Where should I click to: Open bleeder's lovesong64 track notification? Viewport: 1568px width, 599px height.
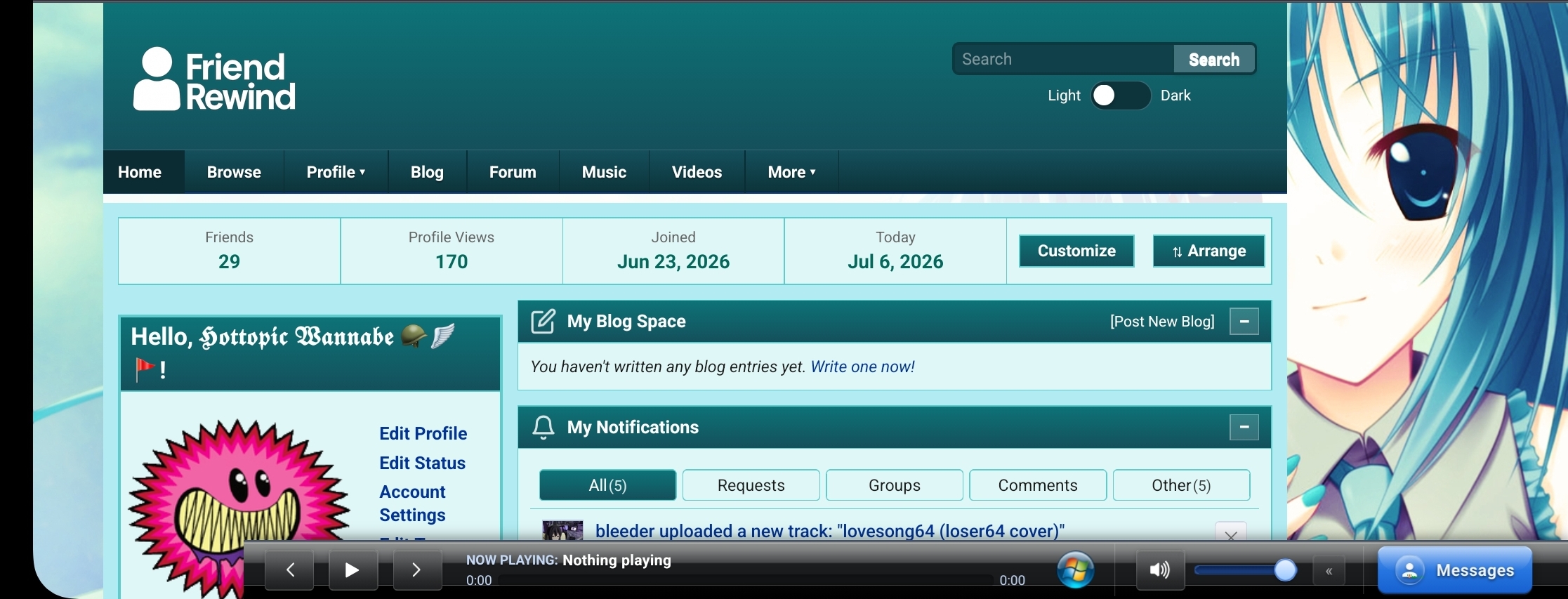(x=829, y=531)
